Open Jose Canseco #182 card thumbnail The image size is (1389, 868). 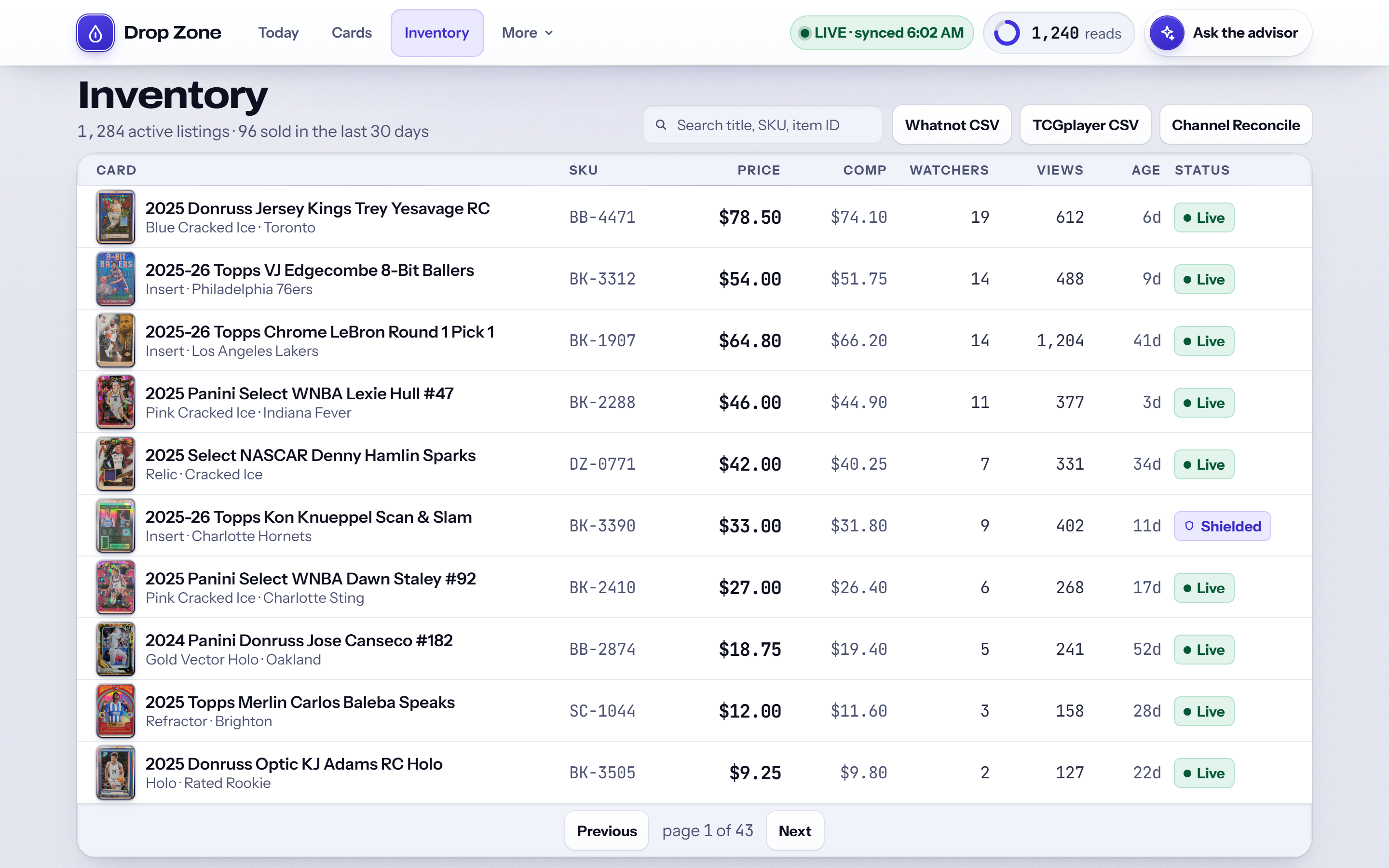tap(116, 649)
